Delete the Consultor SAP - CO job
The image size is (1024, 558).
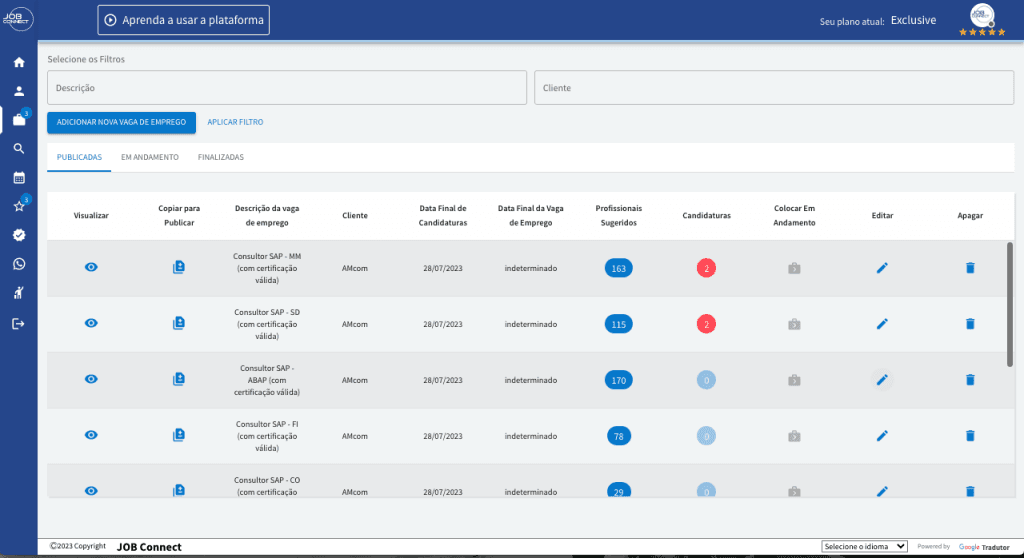(x=970, y=491)
